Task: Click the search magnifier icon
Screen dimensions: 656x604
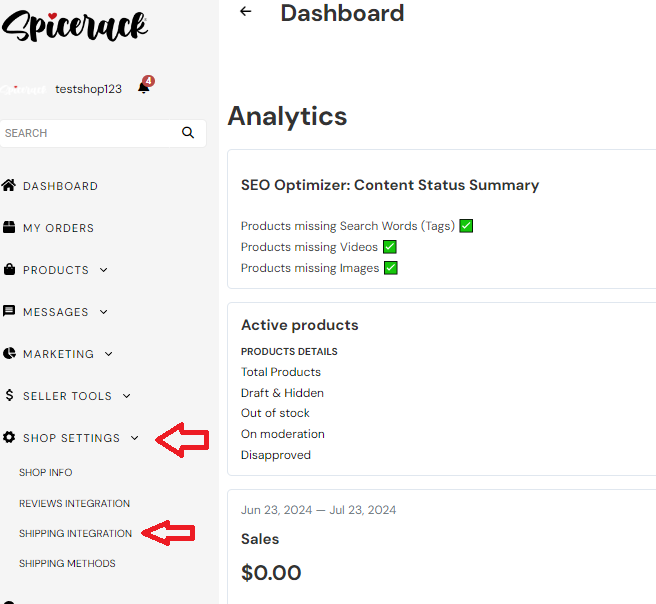Action: 188,133
